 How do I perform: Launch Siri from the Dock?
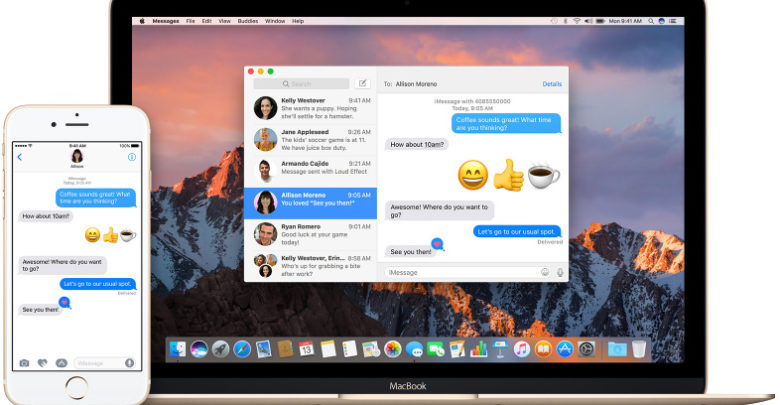199,349
